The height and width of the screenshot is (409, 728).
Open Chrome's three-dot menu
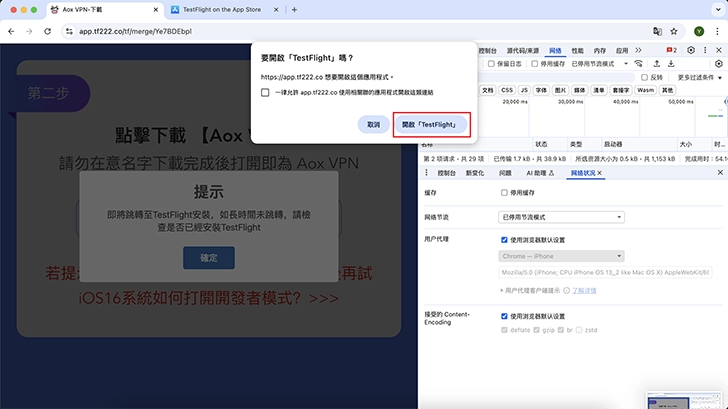point(717,32)
